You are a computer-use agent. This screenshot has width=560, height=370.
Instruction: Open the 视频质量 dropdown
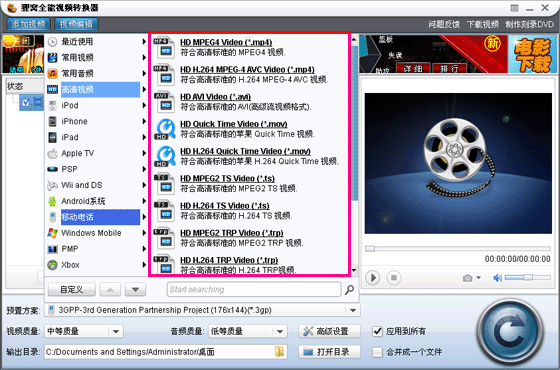pyautogui.click(x=116, y=331)
